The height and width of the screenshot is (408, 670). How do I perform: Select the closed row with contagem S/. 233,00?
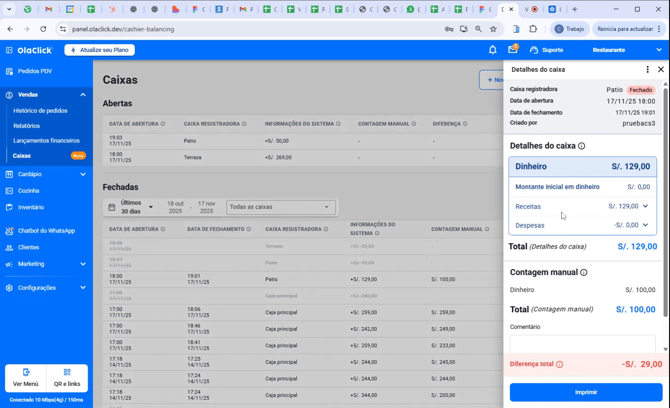[303, 346]
